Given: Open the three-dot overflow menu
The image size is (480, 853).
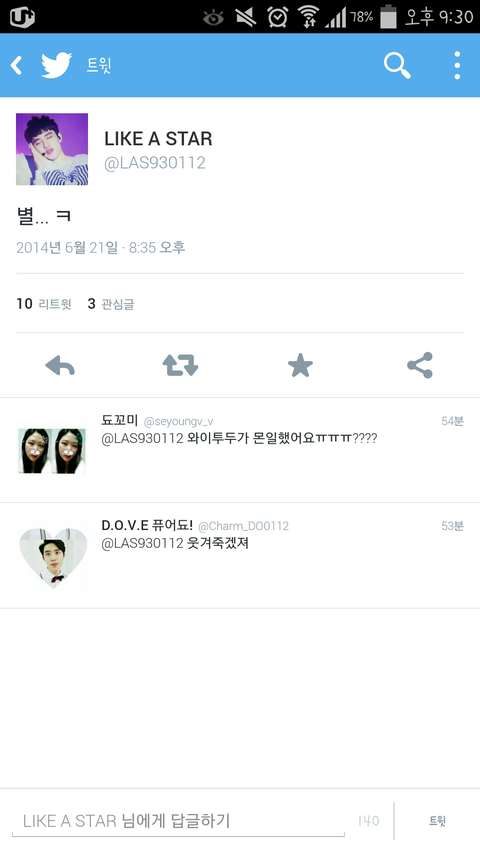Looking at the screenshot, I should (x=457, y=65).
